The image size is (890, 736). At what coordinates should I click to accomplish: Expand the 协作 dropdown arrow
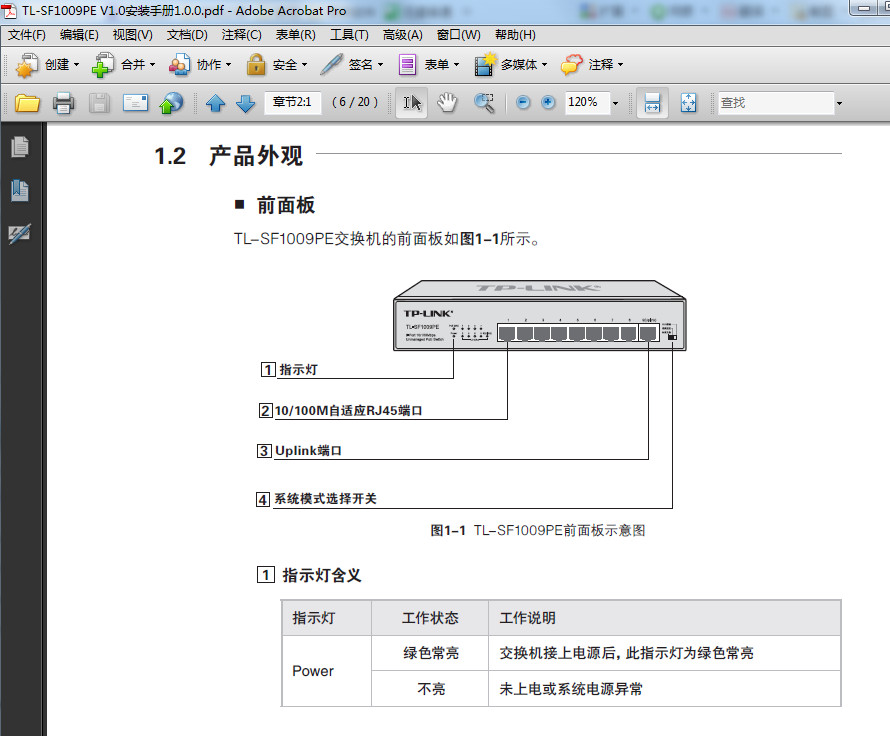click(x=228, y=65)
